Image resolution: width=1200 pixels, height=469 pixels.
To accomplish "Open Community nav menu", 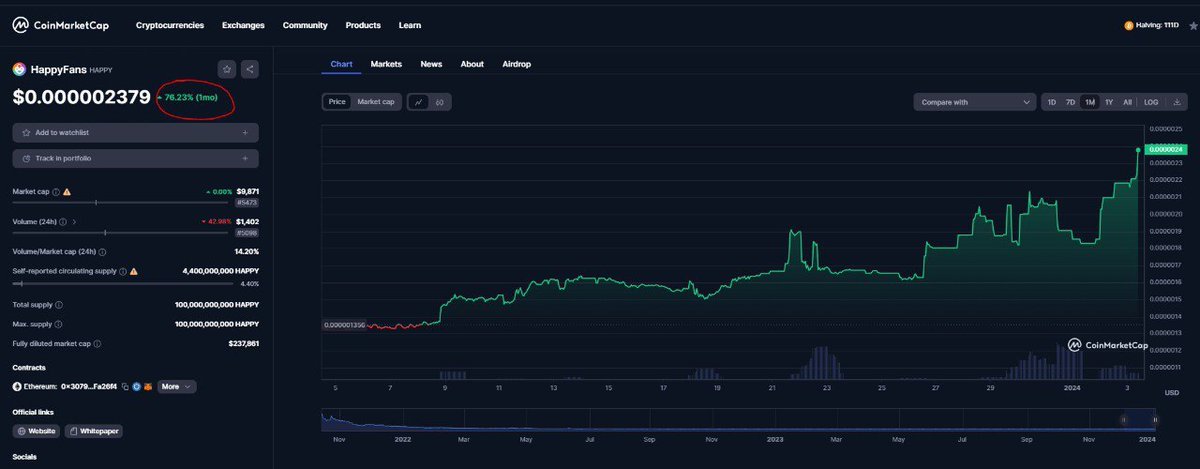I will click(305, 25).
